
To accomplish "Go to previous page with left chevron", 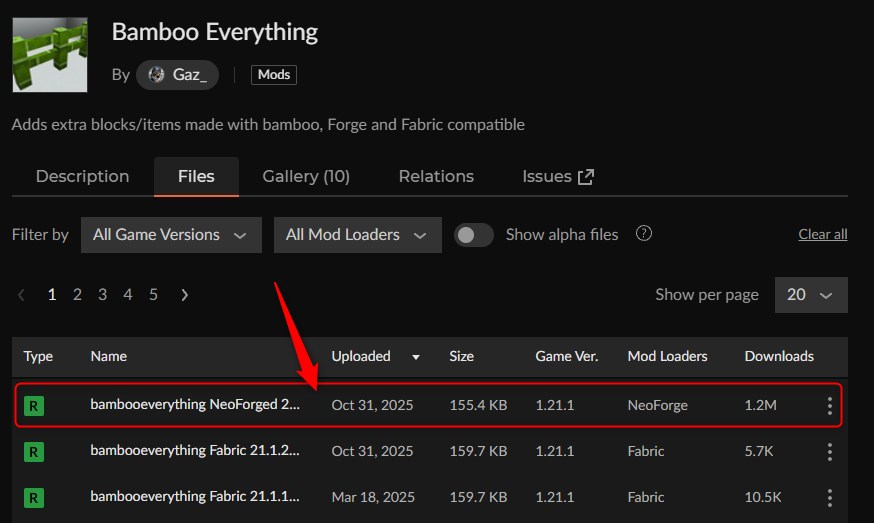I will click(21, 294).
